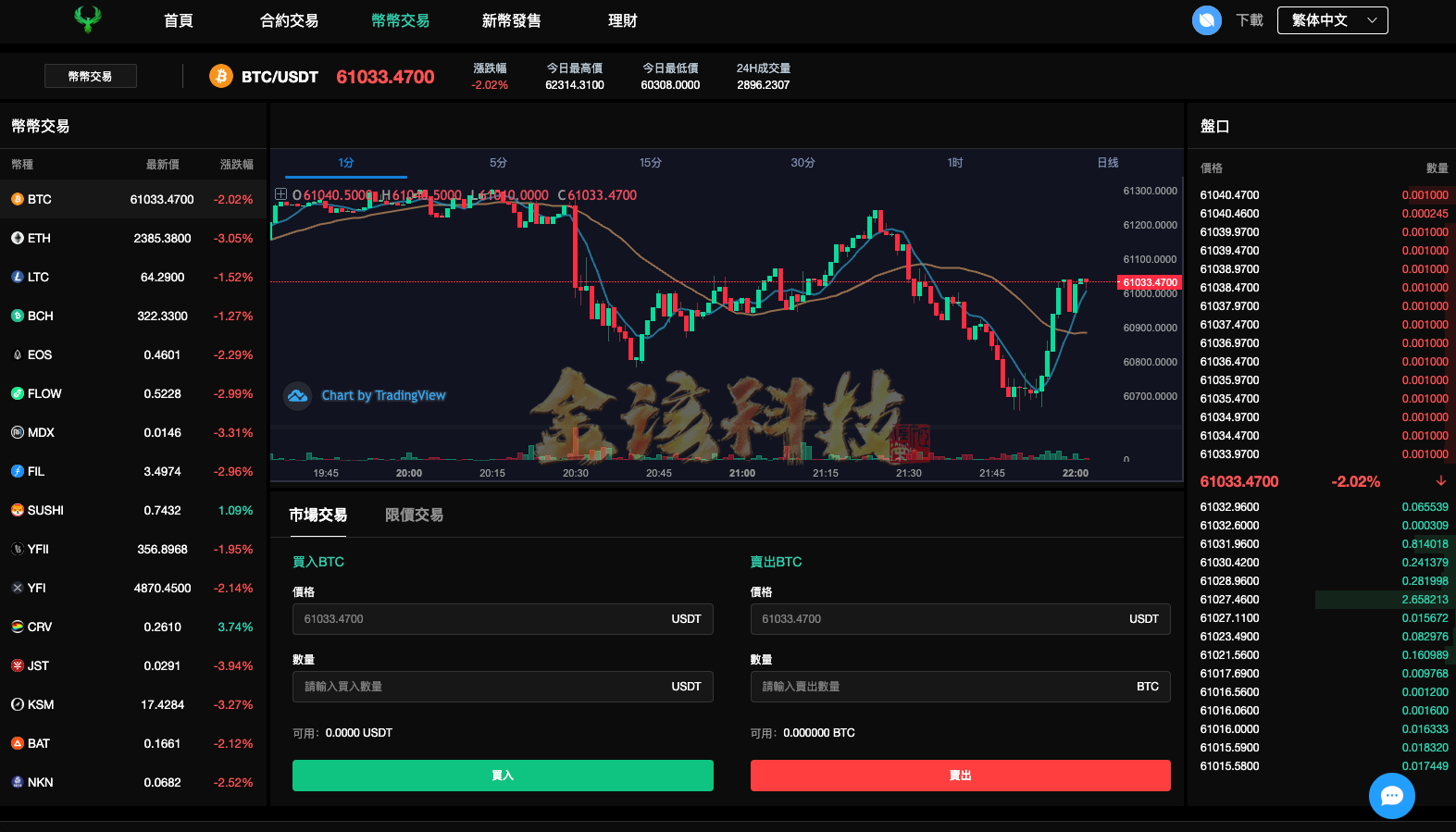The width and height of the screenshot is (1456, 832).
Task: Click the 下載 download link
Action: click(x=1250, y=20)
